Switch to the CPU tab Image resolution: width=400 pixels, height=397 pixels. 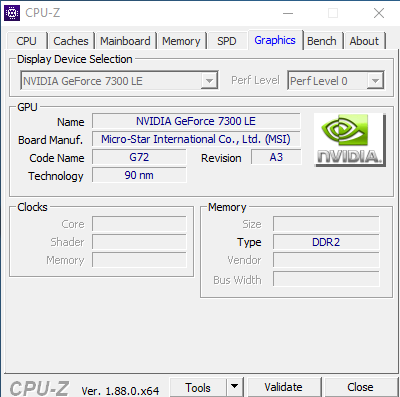tap(26, 41)
